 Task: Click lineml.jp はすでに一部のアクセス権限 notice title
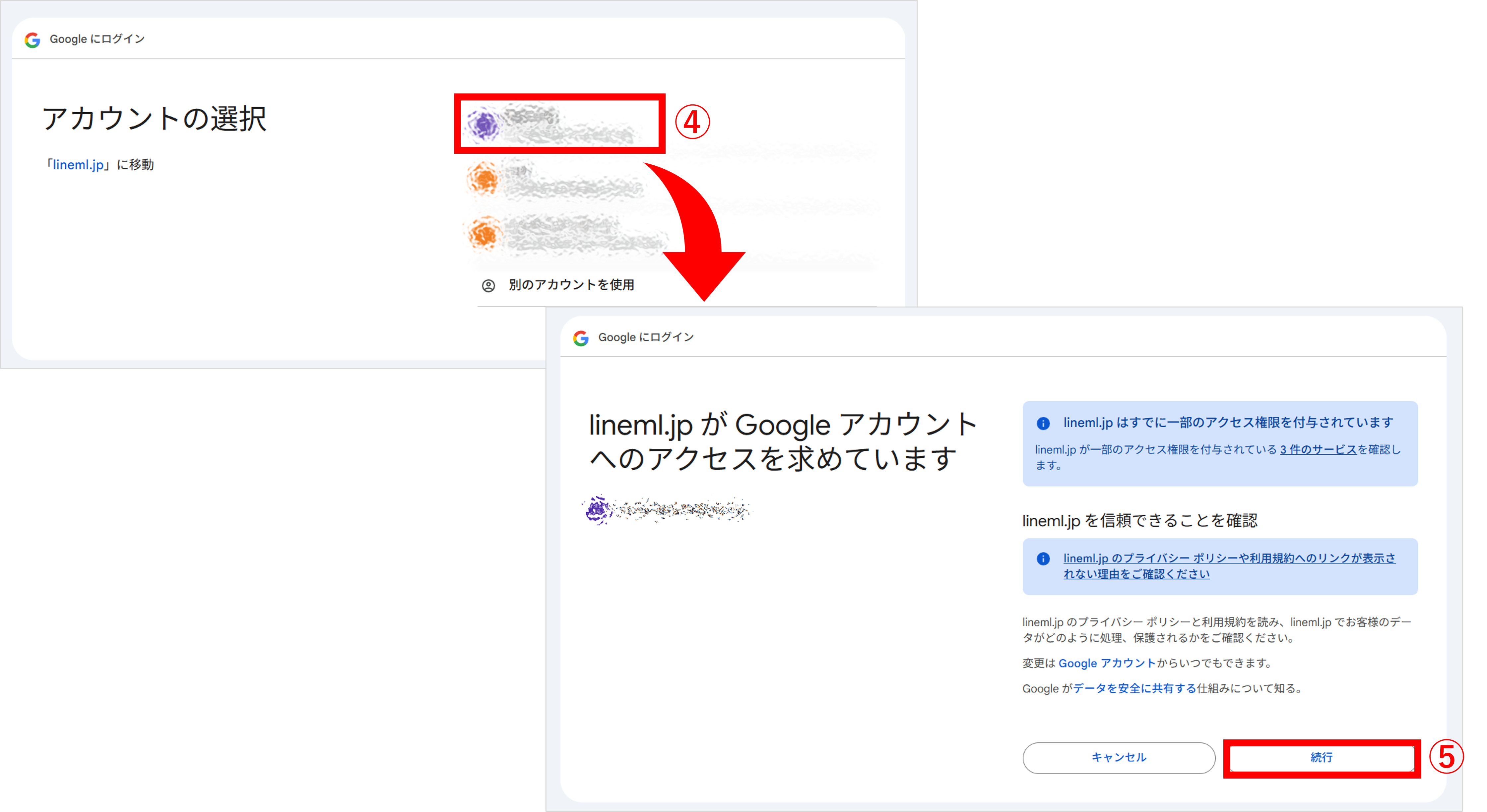click(1228, 423)
